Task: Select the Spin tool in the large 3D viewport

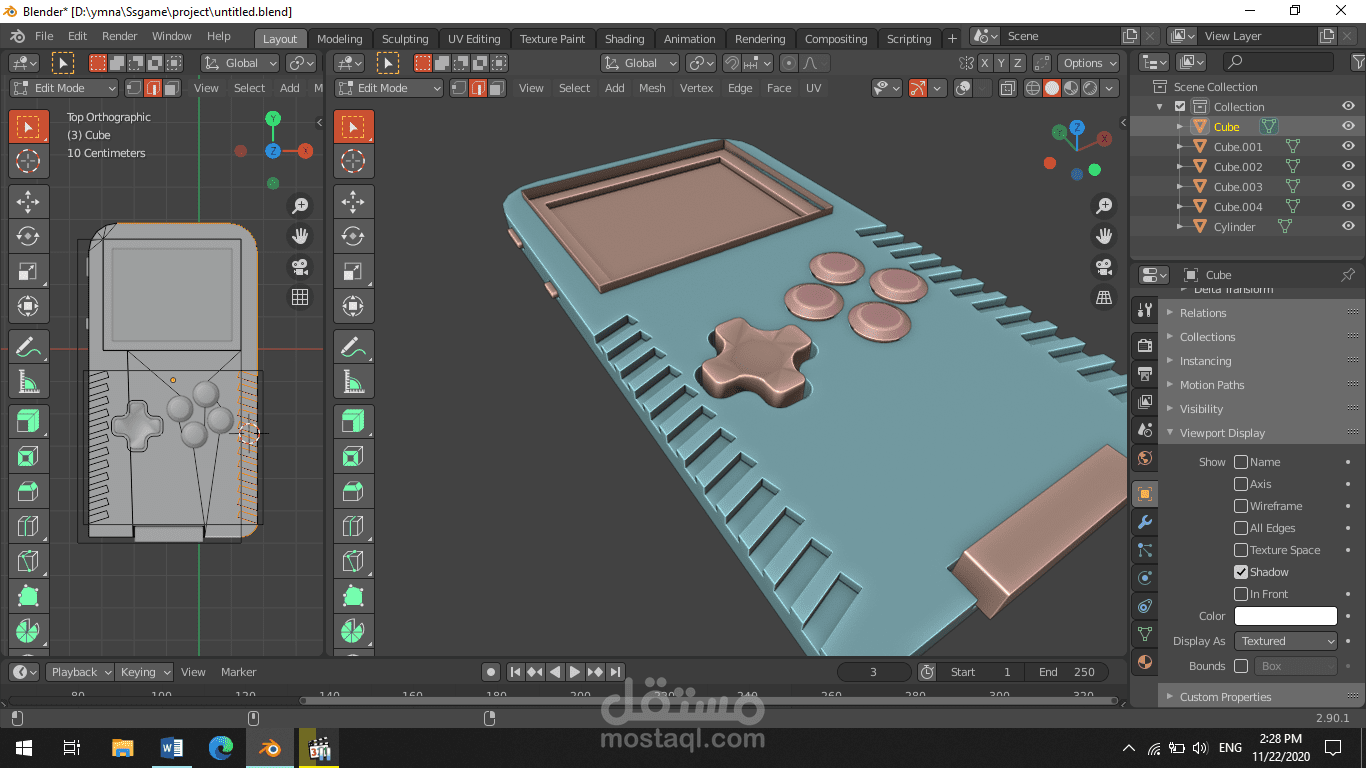Action: (352, 631)
